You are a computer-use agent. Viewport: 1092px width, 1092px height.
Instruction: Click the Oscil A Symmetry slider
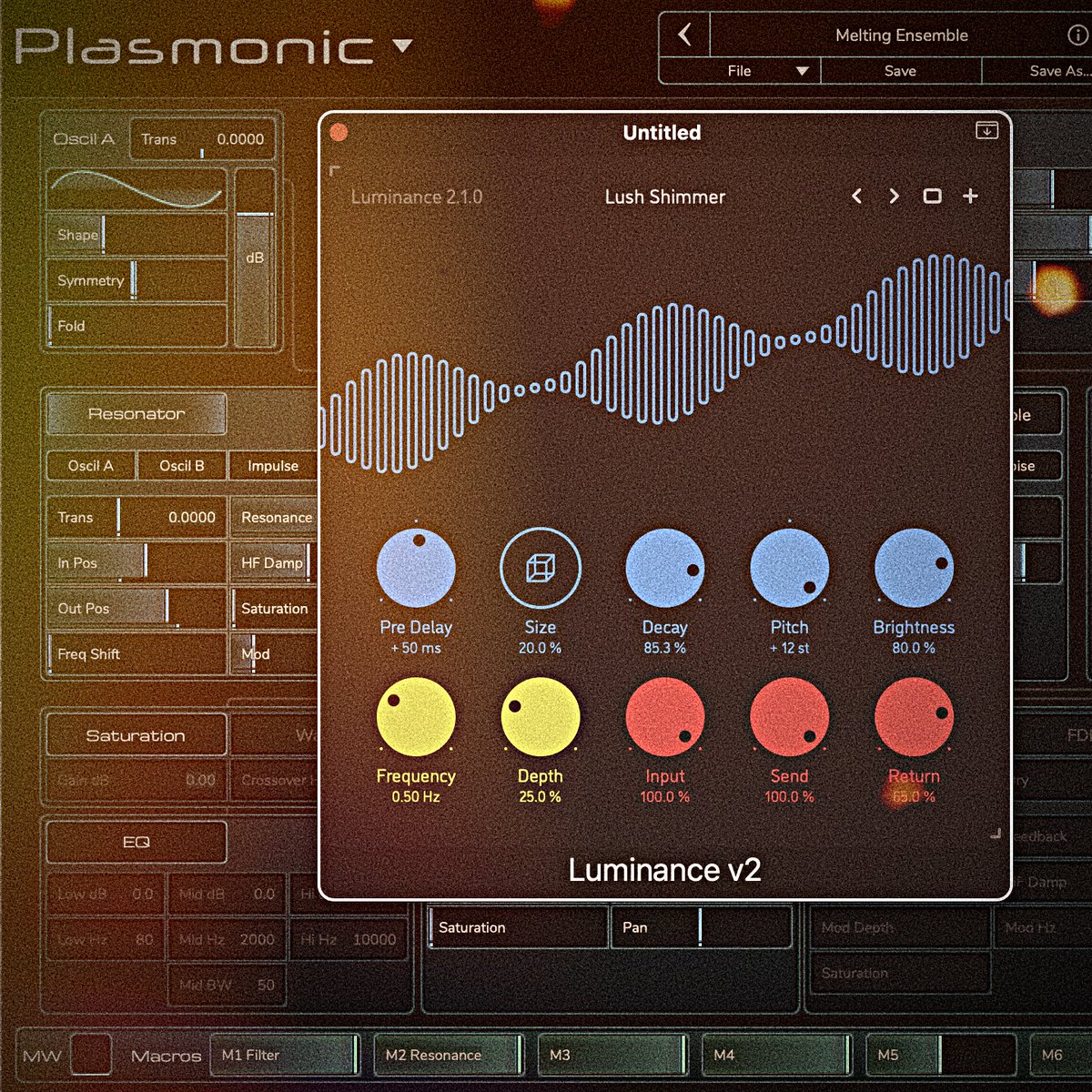136,280
